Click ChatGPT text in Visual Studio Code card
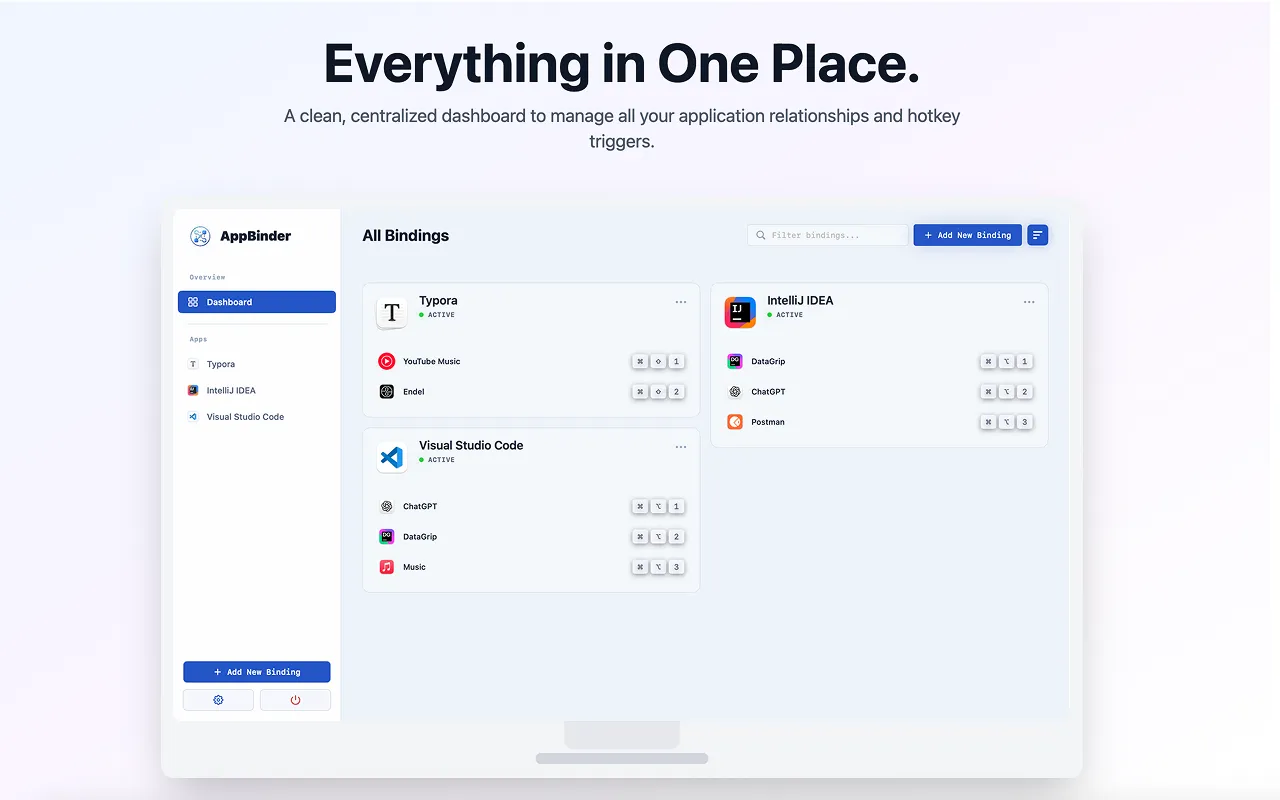Viewport: 1280px width, 800px height. tap(420, 506)
